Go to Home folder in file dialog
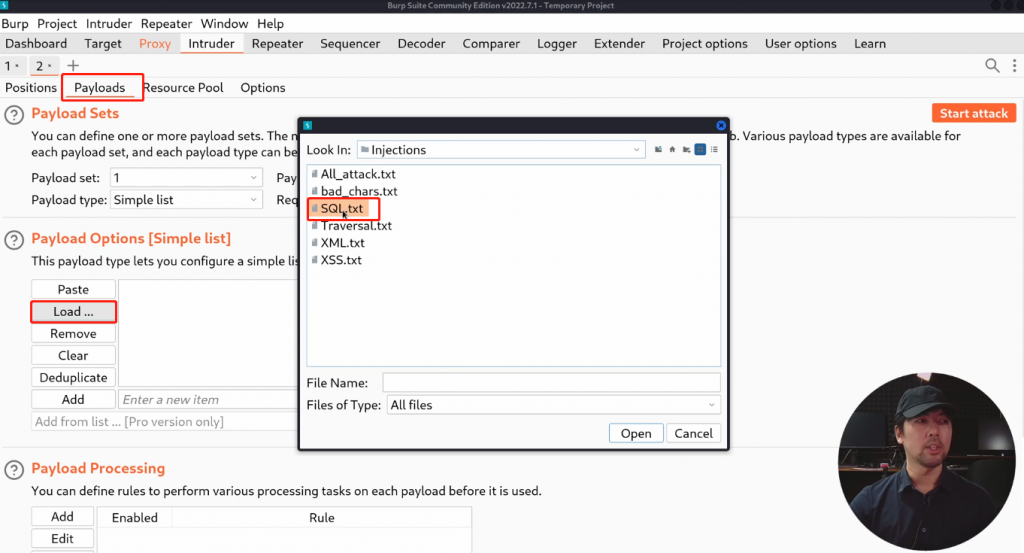1024x553 pixels. point(672,150)
